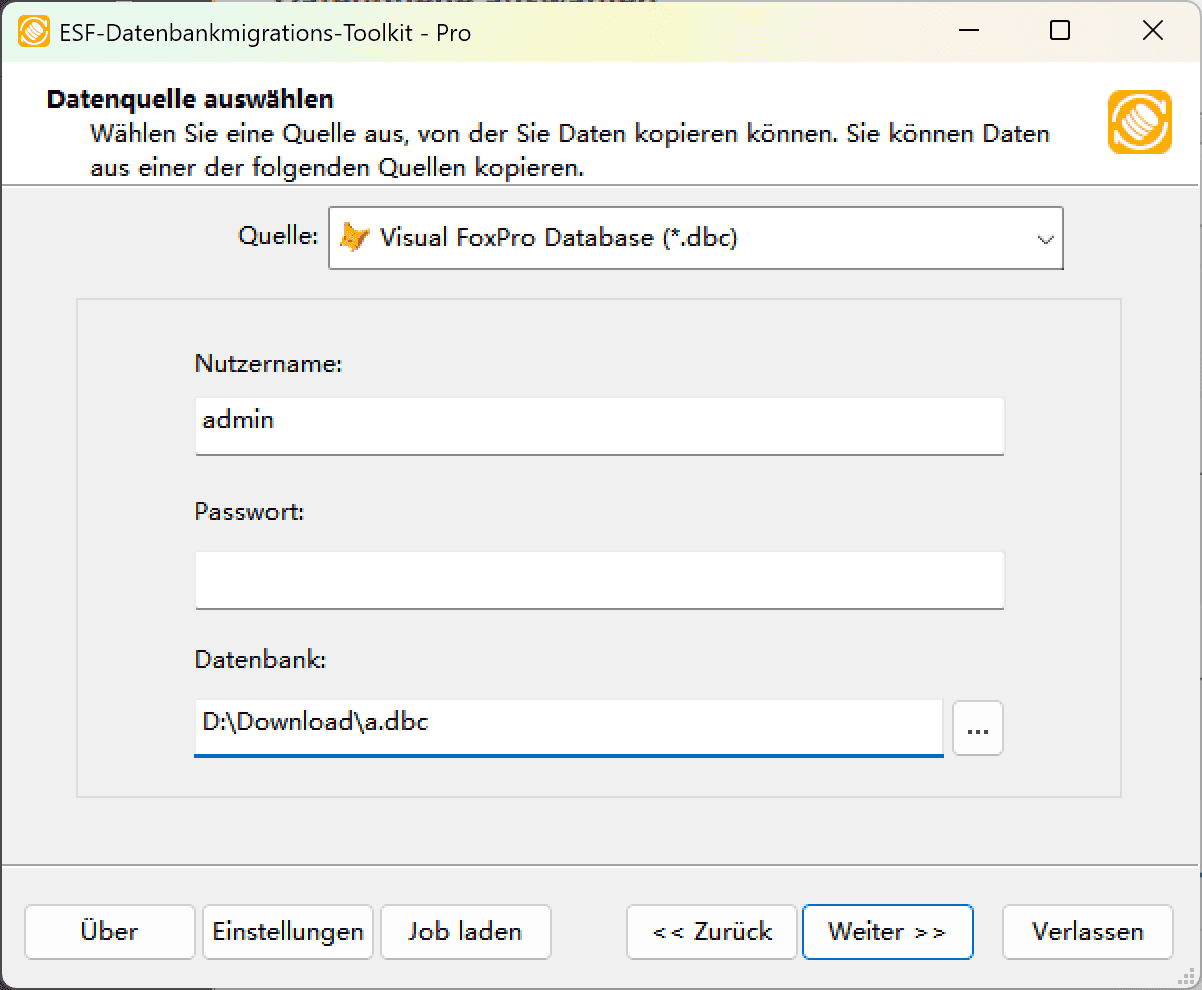Click the dropdown chevron next to the source list

click(1046, 238)
